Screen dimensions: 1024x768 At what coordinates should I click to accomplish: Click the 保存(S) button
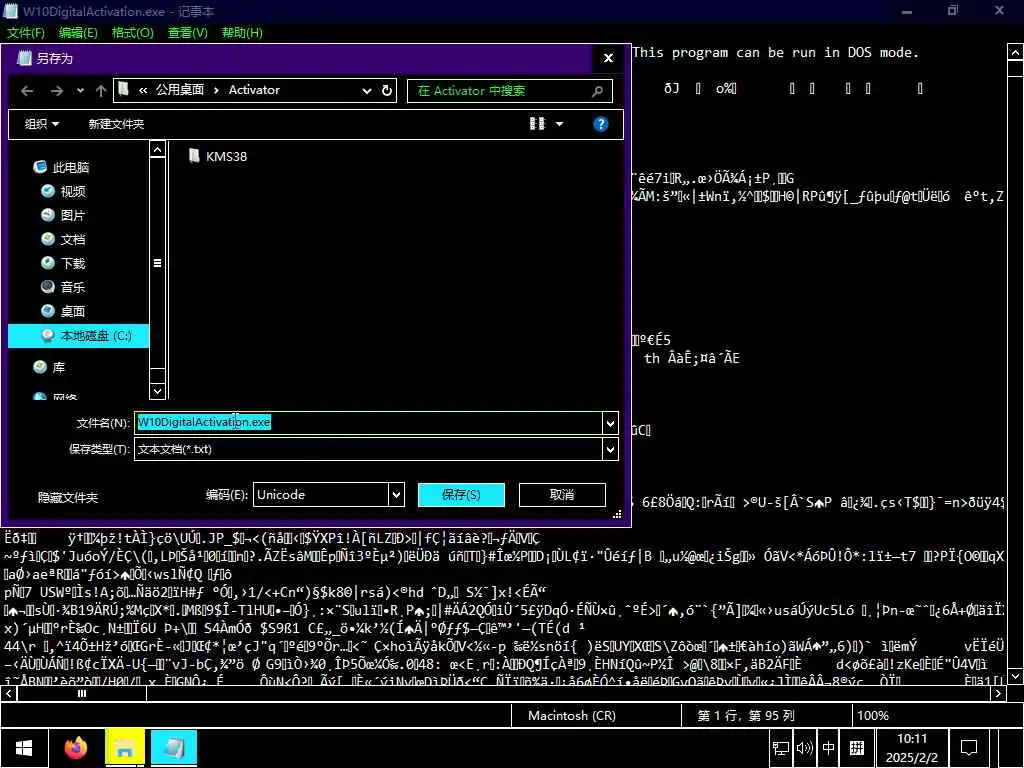point(461,495)
